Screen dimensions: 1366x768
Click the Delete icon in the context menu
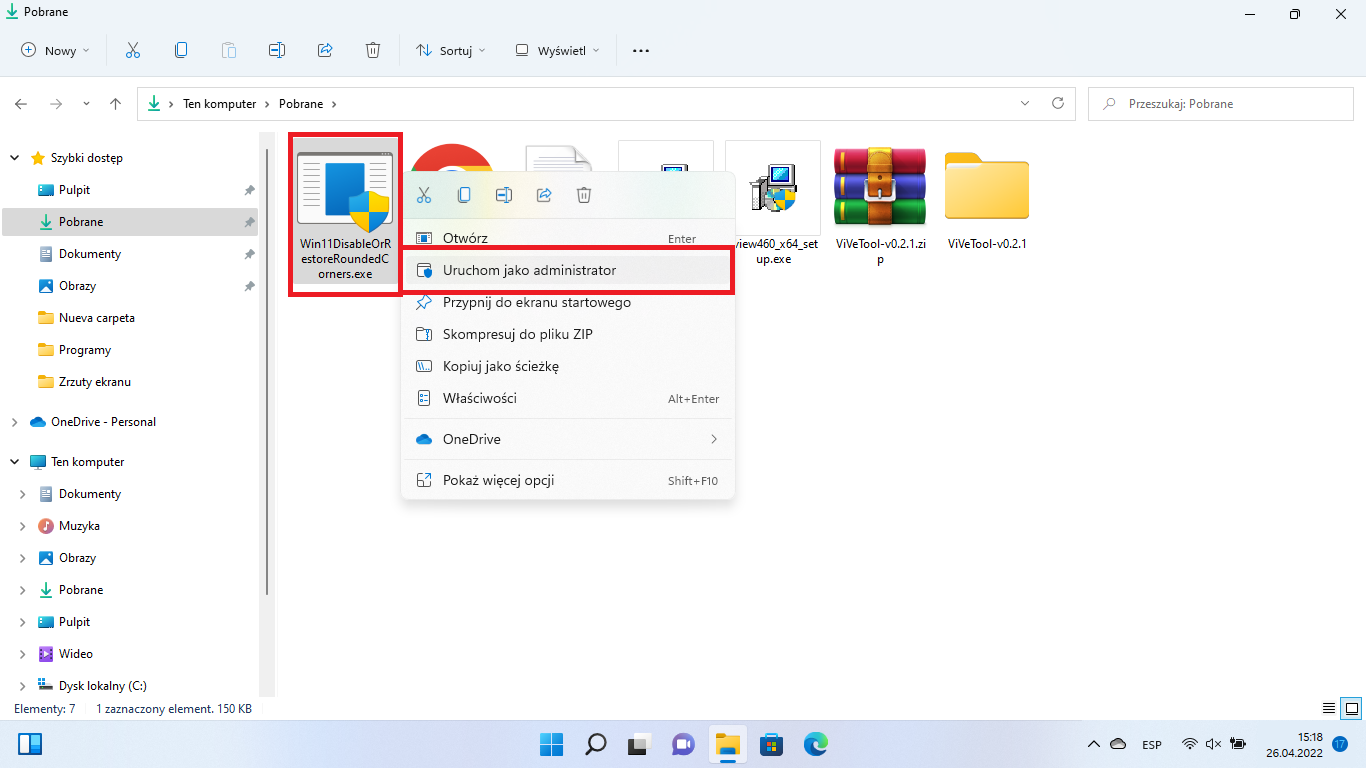(x=584, y=195)
